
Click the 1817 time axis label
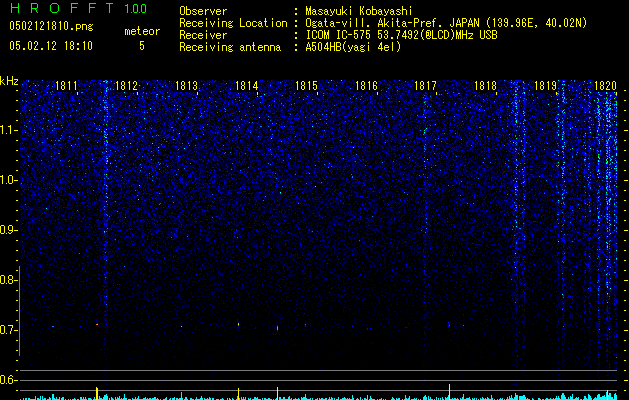(425, 85)
